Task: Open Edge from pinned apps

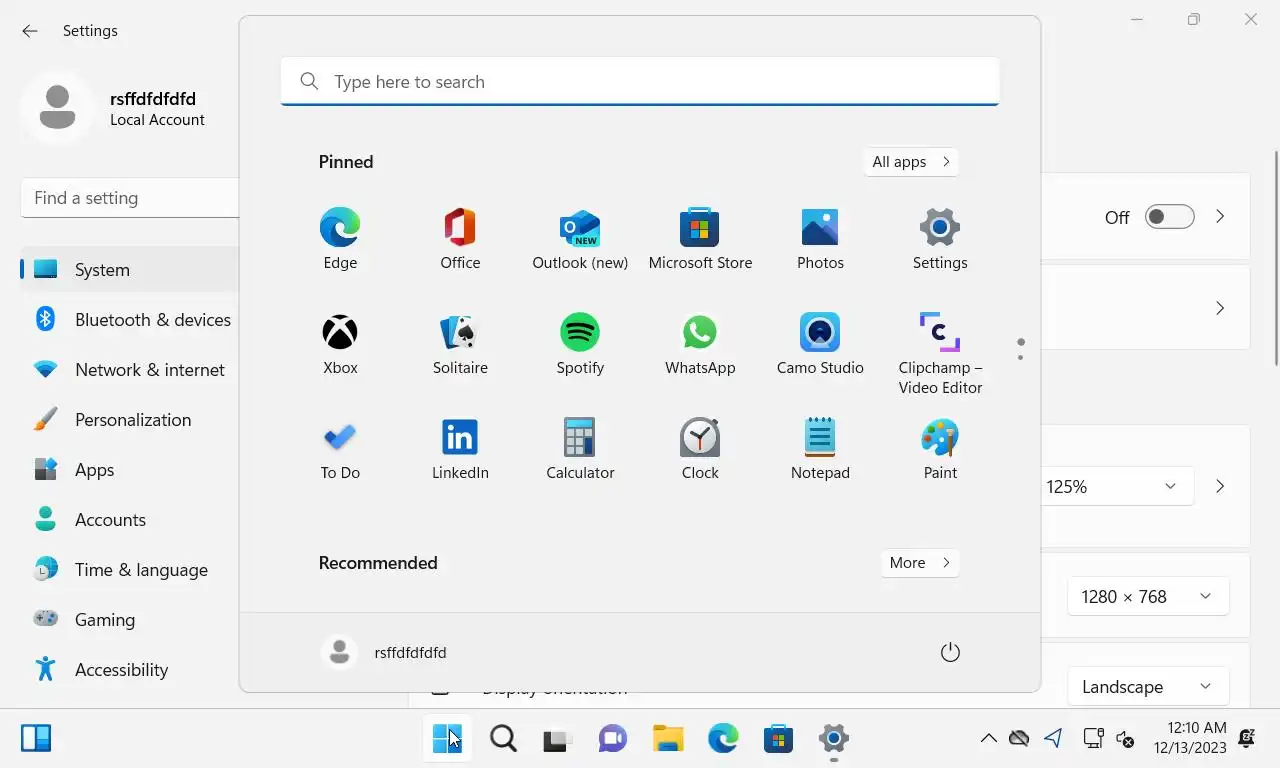Action: pos(340,239)
